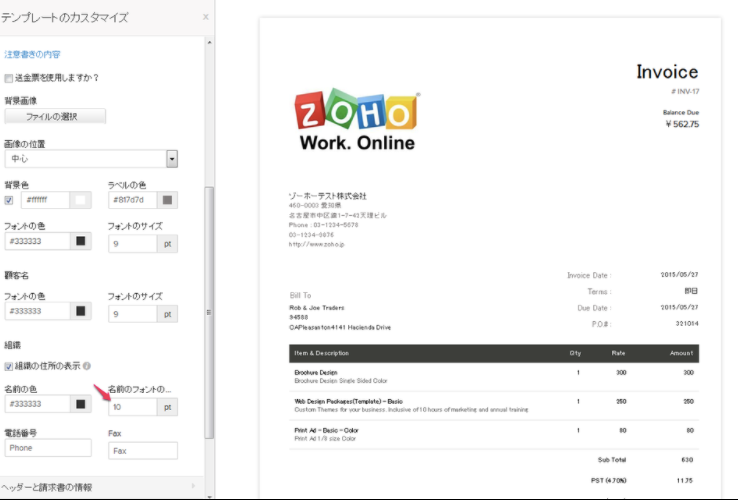Click the Brochure Design line item
The width and height of the screenshot is (738, 500).
[316, 372]
